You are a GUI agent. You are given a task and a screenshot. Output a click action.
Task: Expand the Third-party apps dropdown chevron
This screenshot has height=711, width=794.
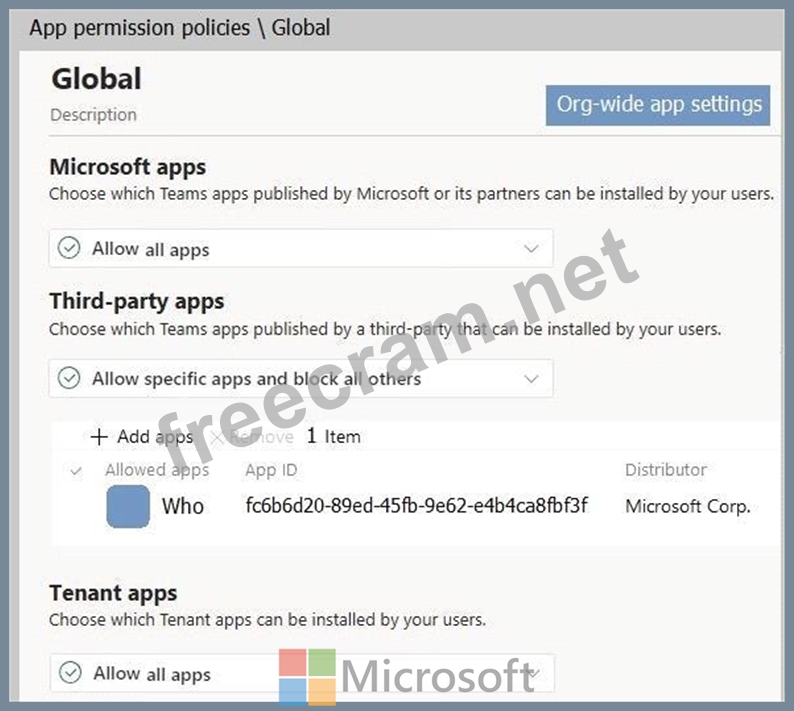531,379
